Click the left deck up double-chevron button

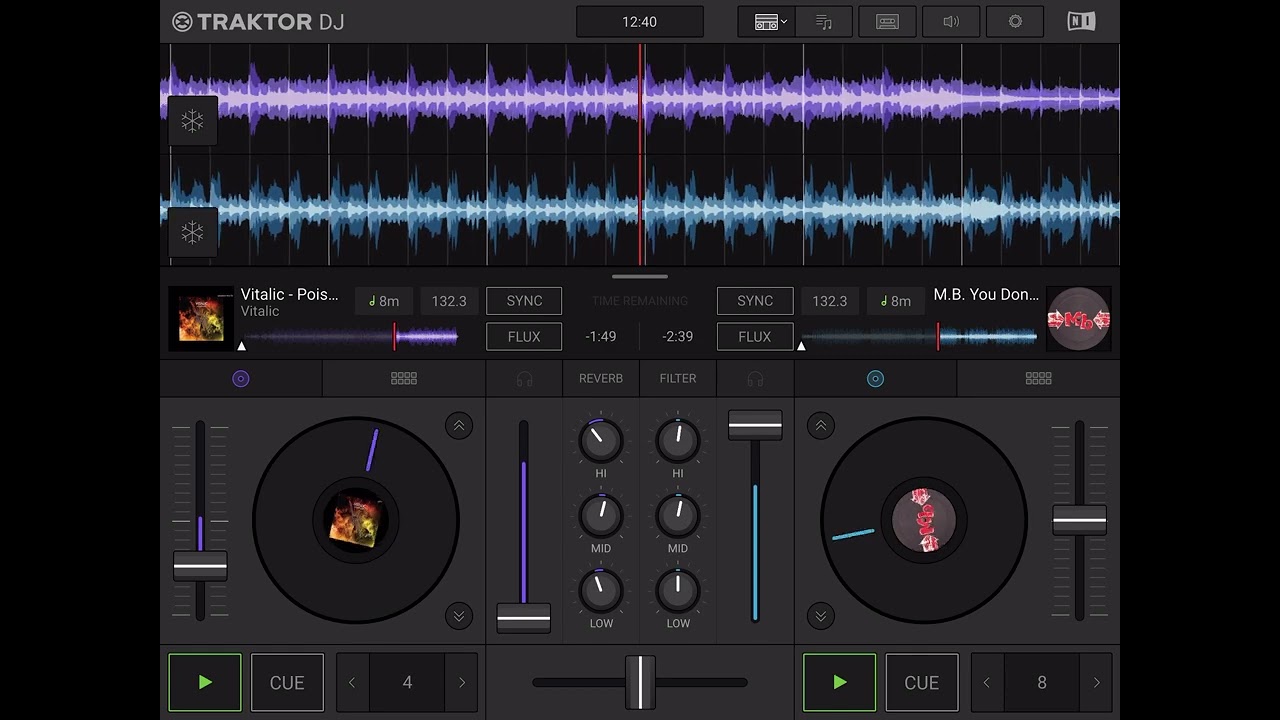[459, 426]
